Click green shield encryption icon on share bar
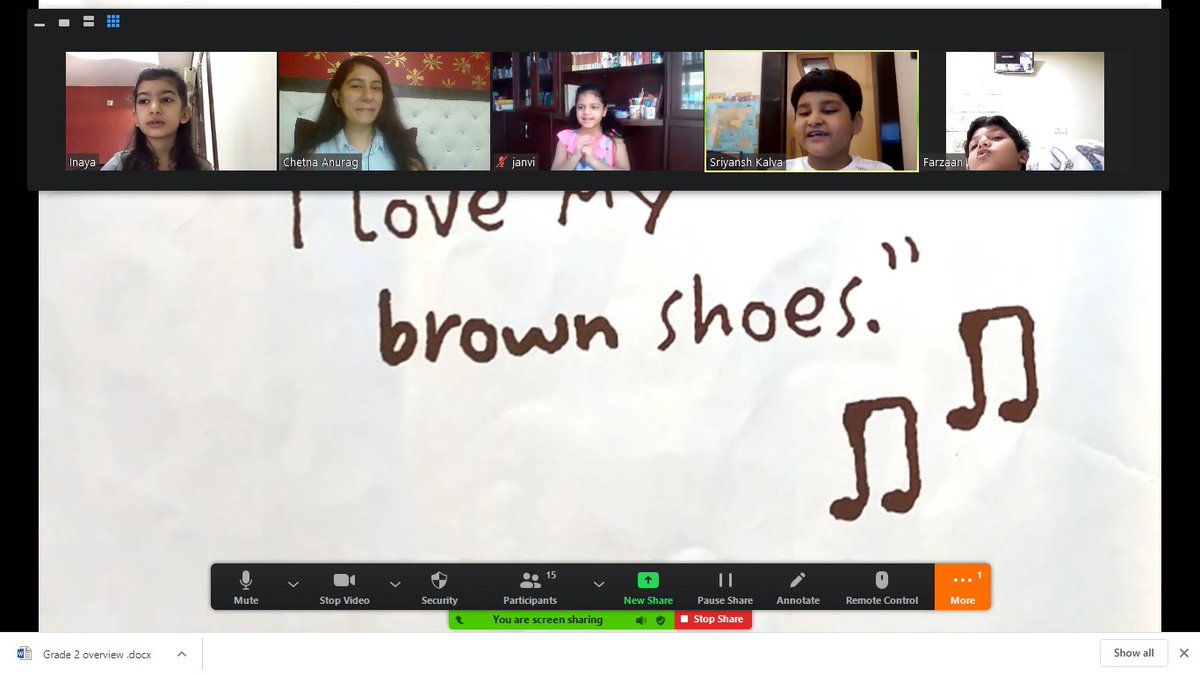The height and width of the screenshot is (675, 1200). point(660,620)
